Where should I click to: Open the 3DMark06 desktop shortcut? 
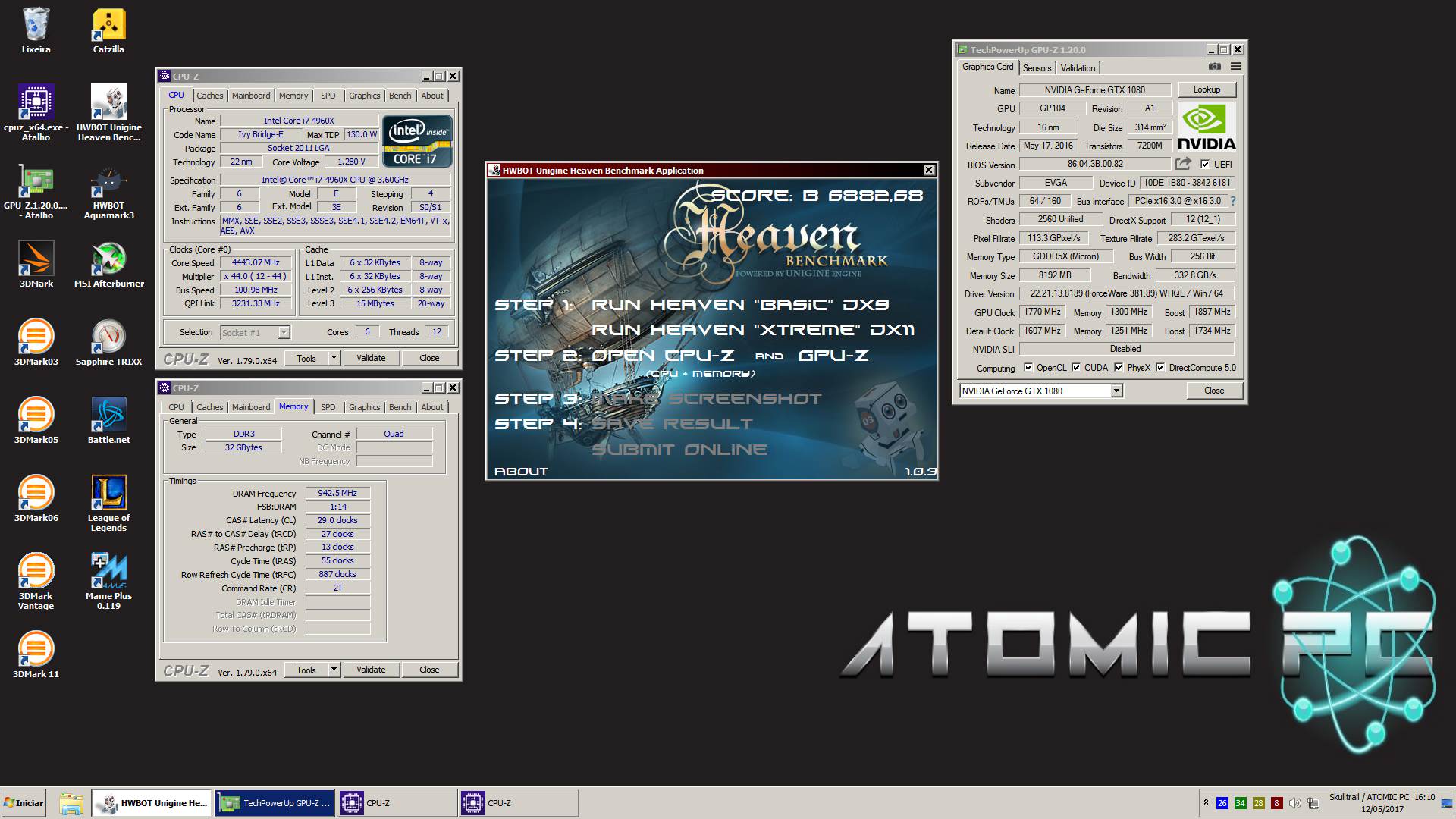[36, 498]
